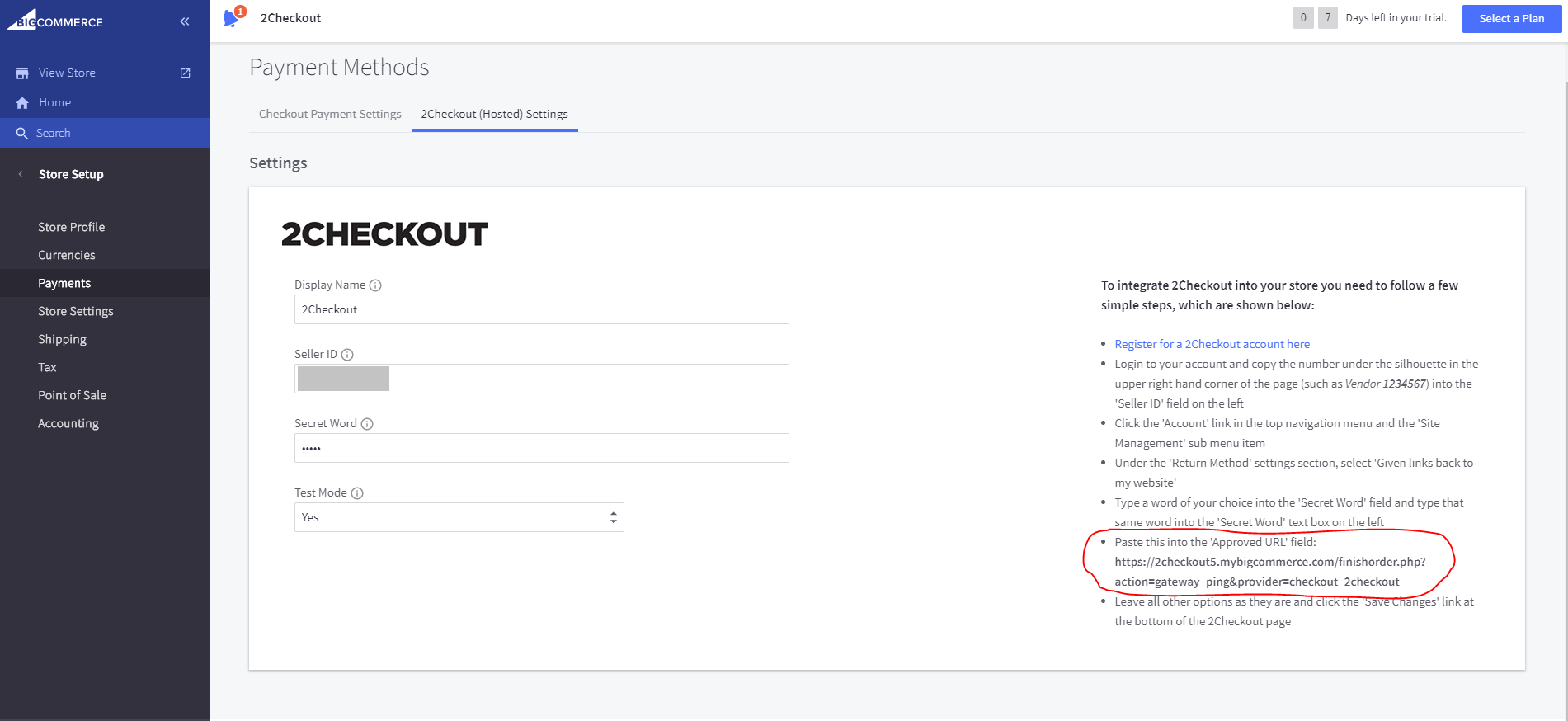Show Test Mode info tooltip icon

pyautogui.click(x=357, y=493)
